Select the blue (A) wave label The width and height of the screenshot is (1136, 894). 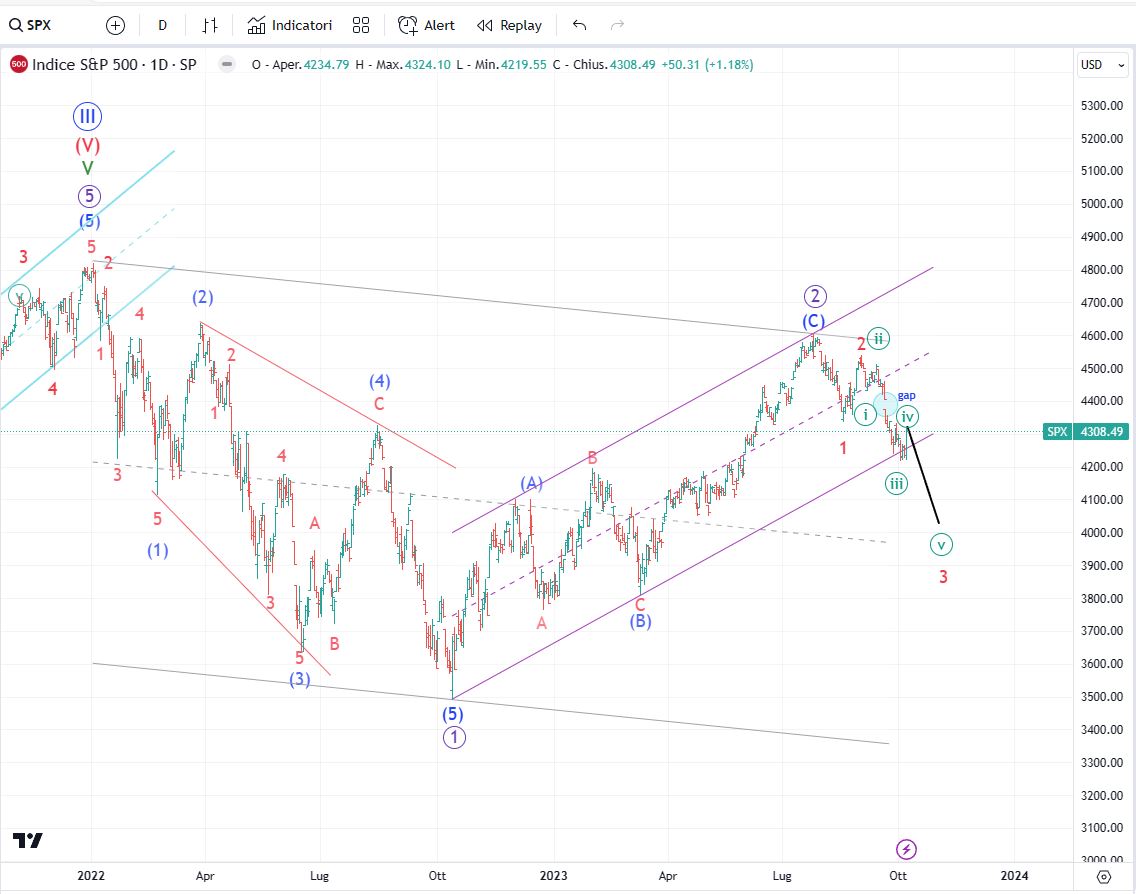pyautogui.click(x=532, y=483)
